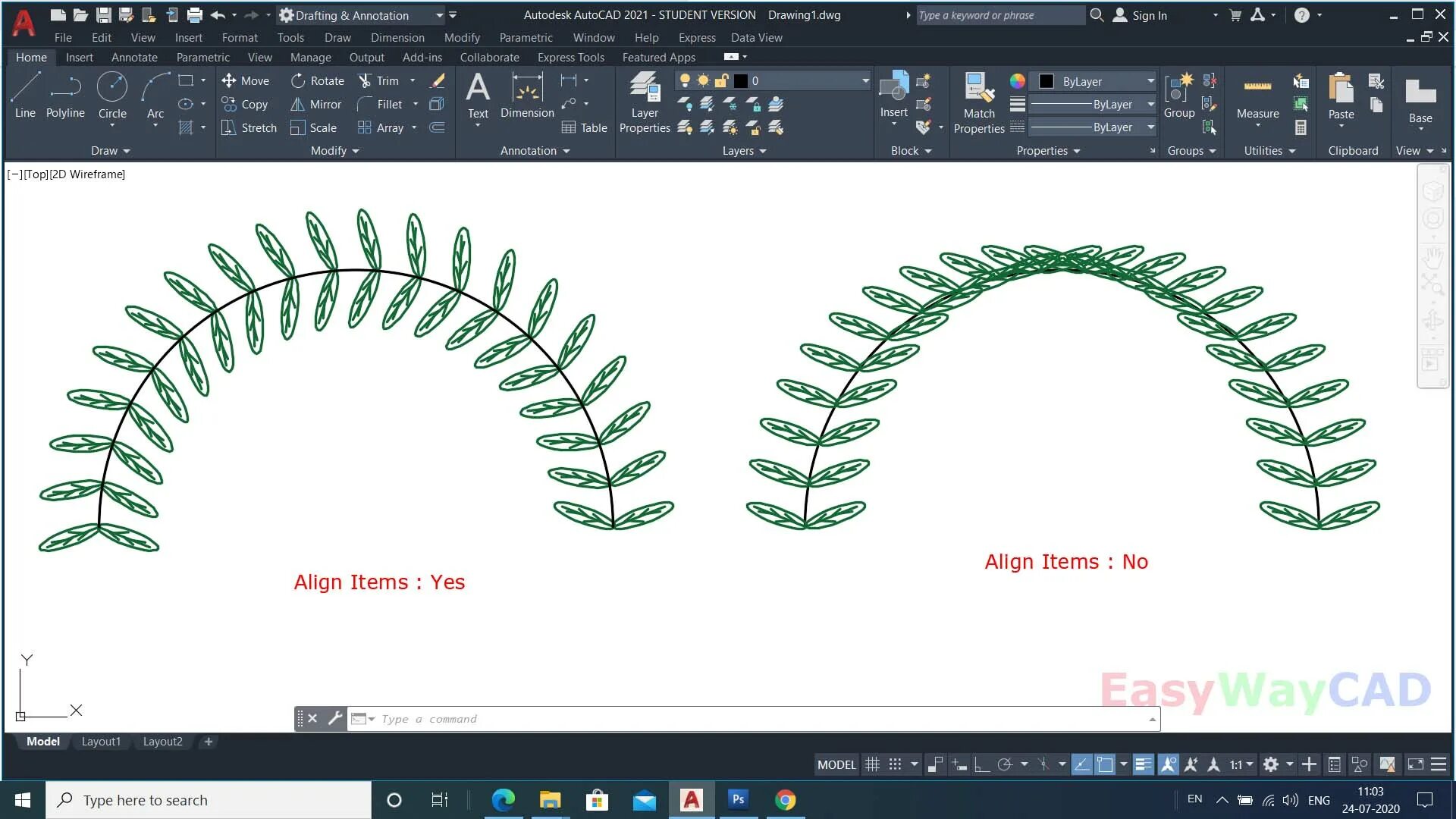Choose the Stretch modify tool
1456x819 pixels.
pyautogui.click(x=249, y=127)
